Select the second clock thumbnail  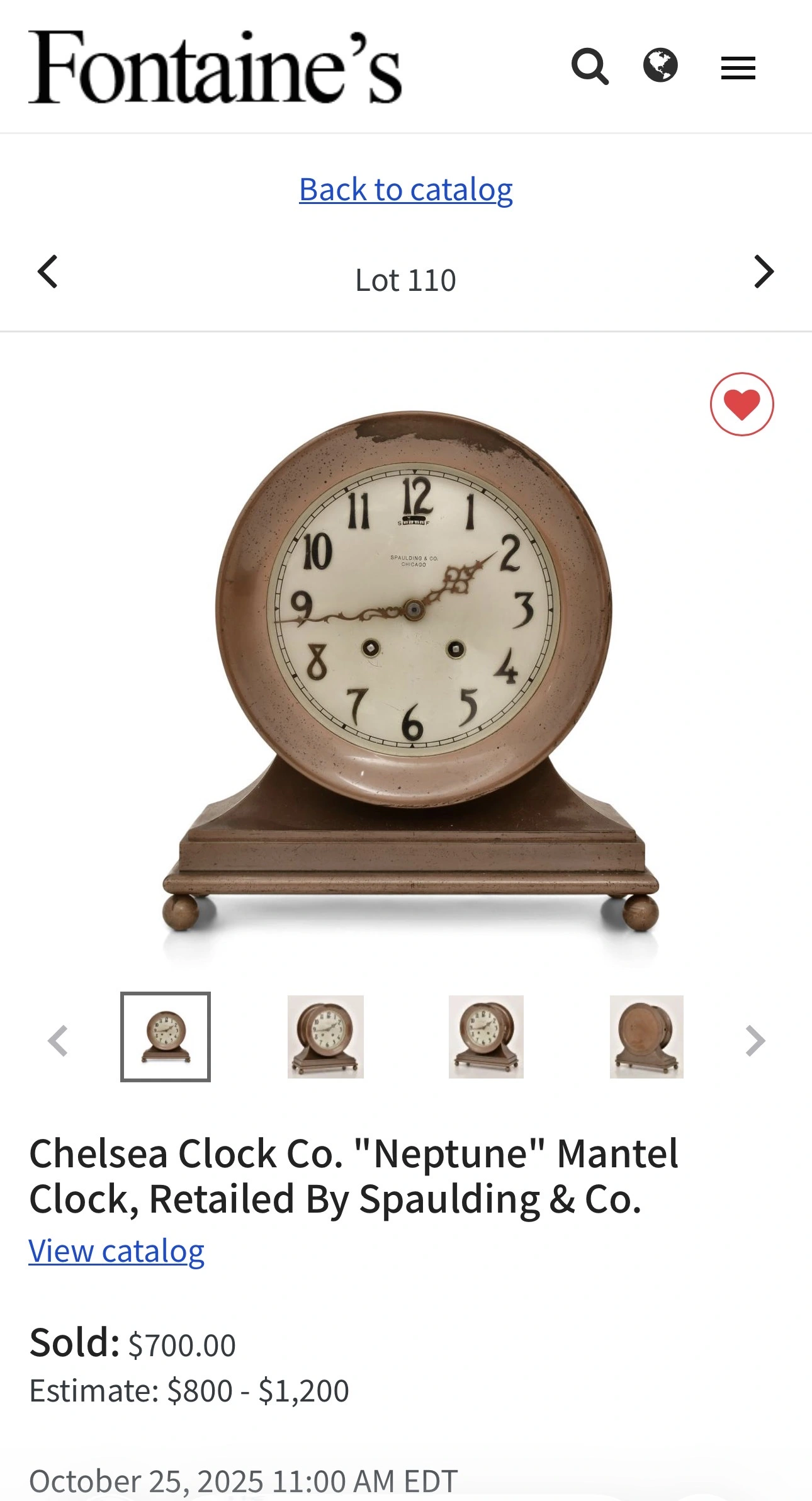[x=325, y=1037]
